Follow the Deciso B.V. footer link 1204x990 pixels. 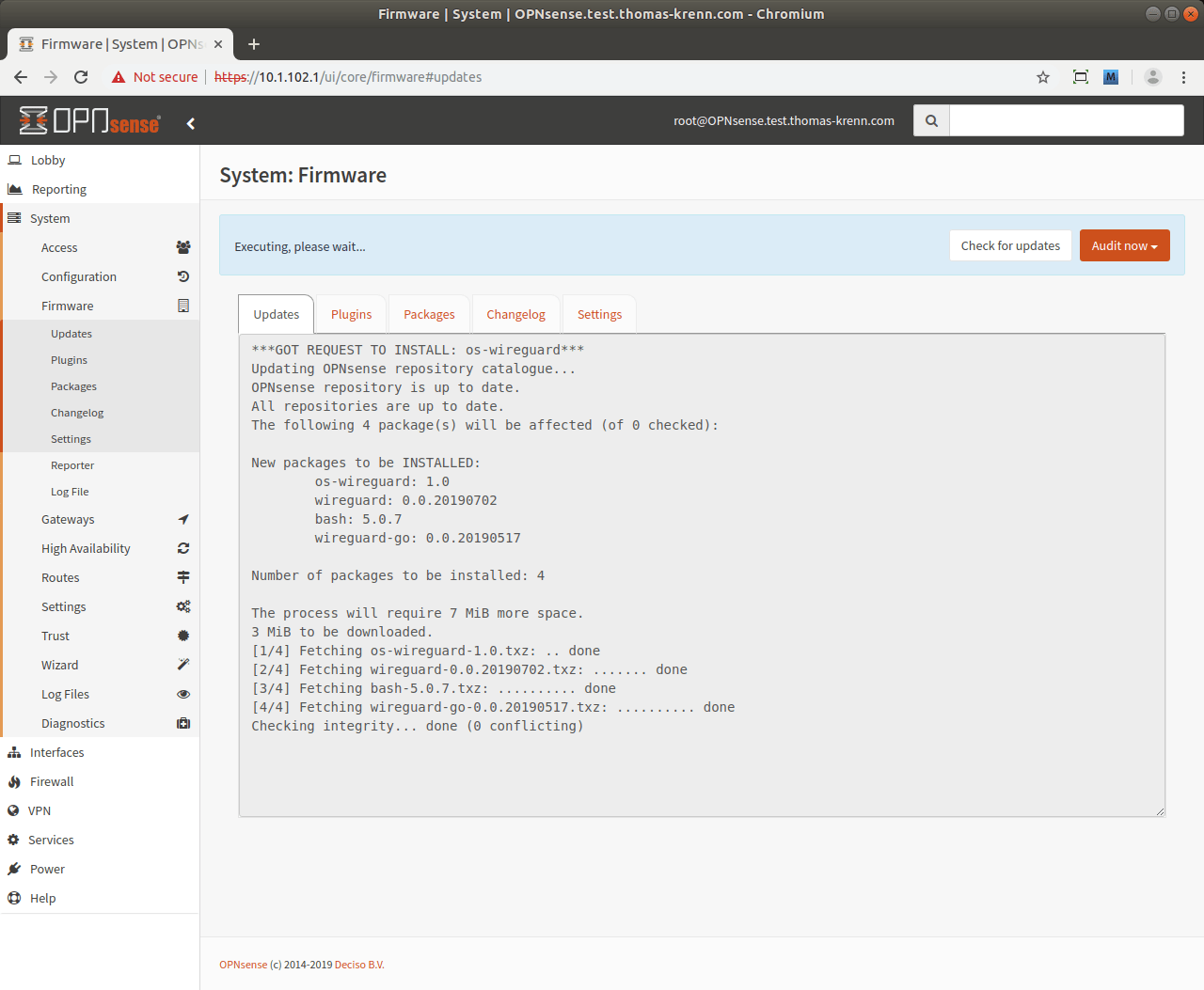359,965
